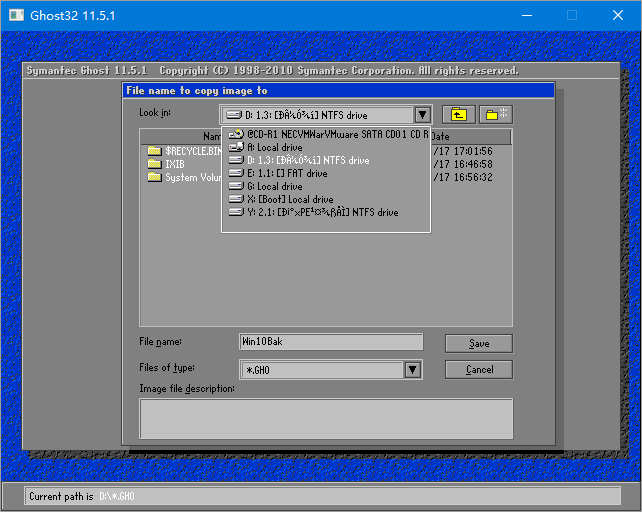Focus the File name field containing Win10Bak
Screen dimensions: 642x512
[331, 342]
